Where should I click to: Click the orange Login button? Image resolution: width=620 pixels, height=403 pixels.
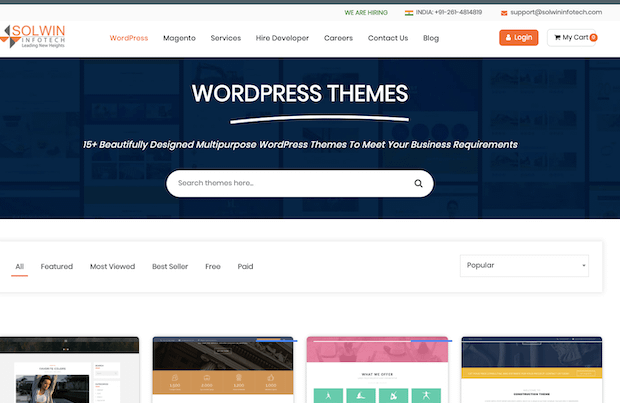click(x=519, y=38)
